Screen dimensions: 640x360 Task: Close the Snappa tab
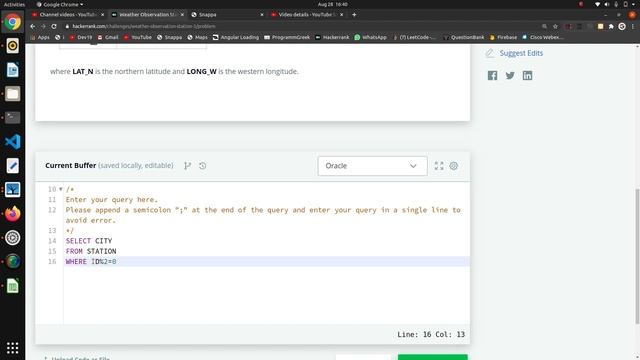pos(262,15)
